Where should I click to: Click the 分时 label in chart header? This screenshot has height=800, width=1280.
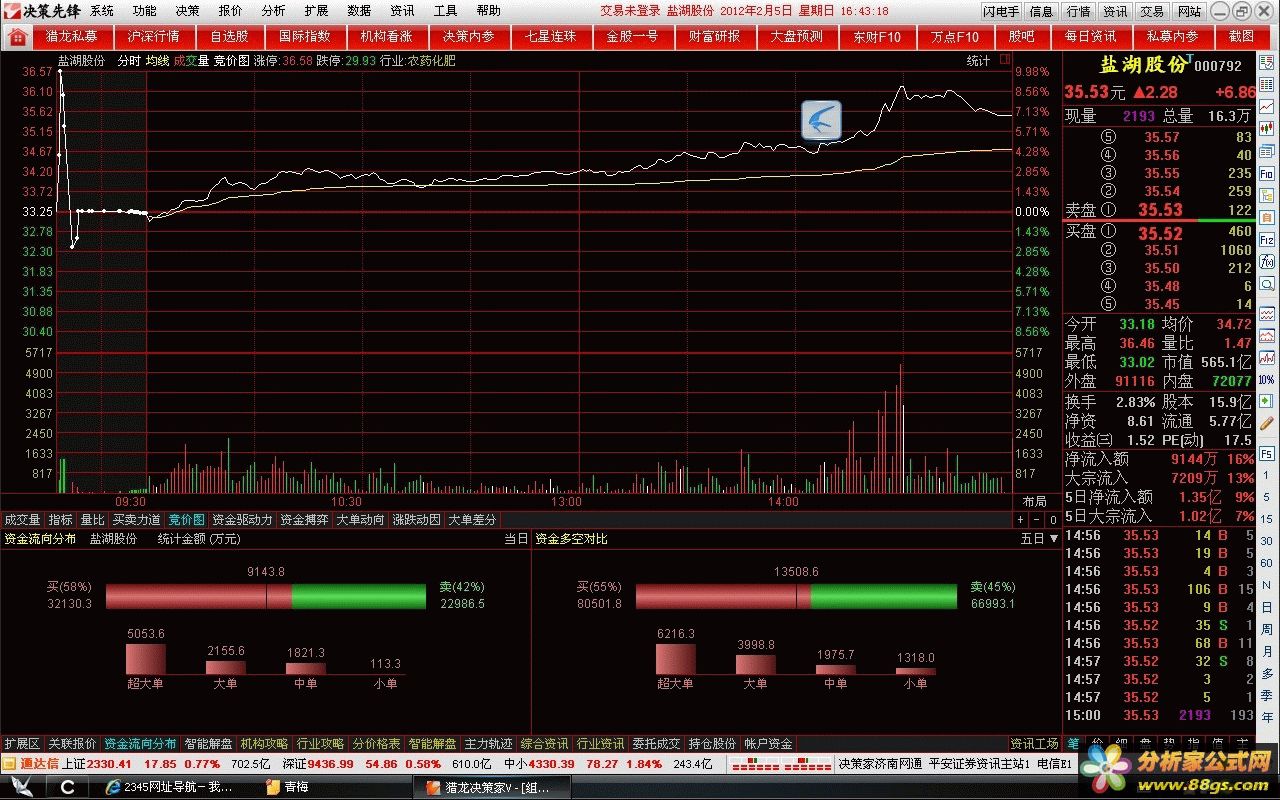coord(129,61)
